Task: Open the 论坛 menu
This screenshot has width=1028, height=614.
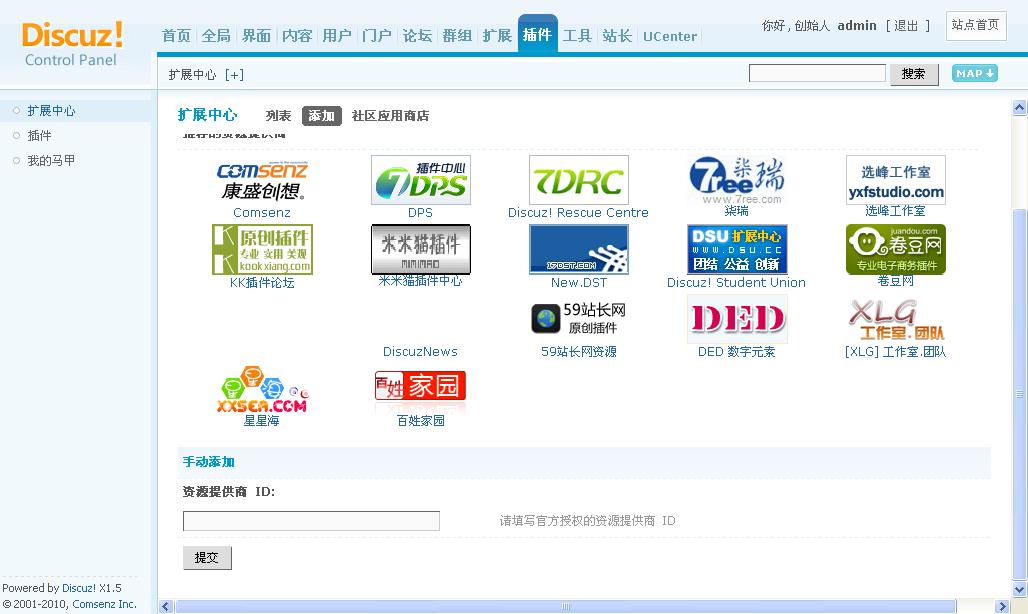Action: tap(417, 36)
